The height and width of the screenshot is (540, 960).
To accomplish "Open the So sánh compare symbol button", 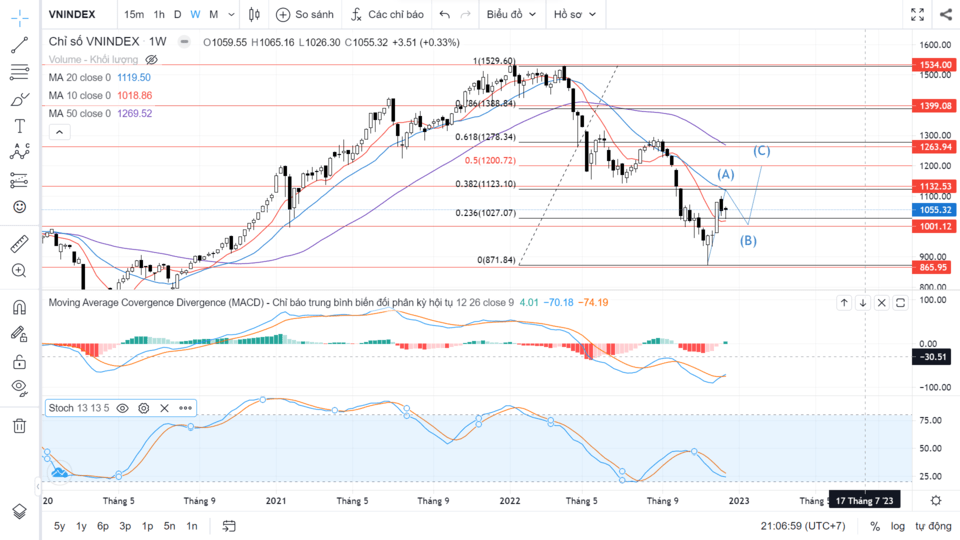I will [305, 14].
